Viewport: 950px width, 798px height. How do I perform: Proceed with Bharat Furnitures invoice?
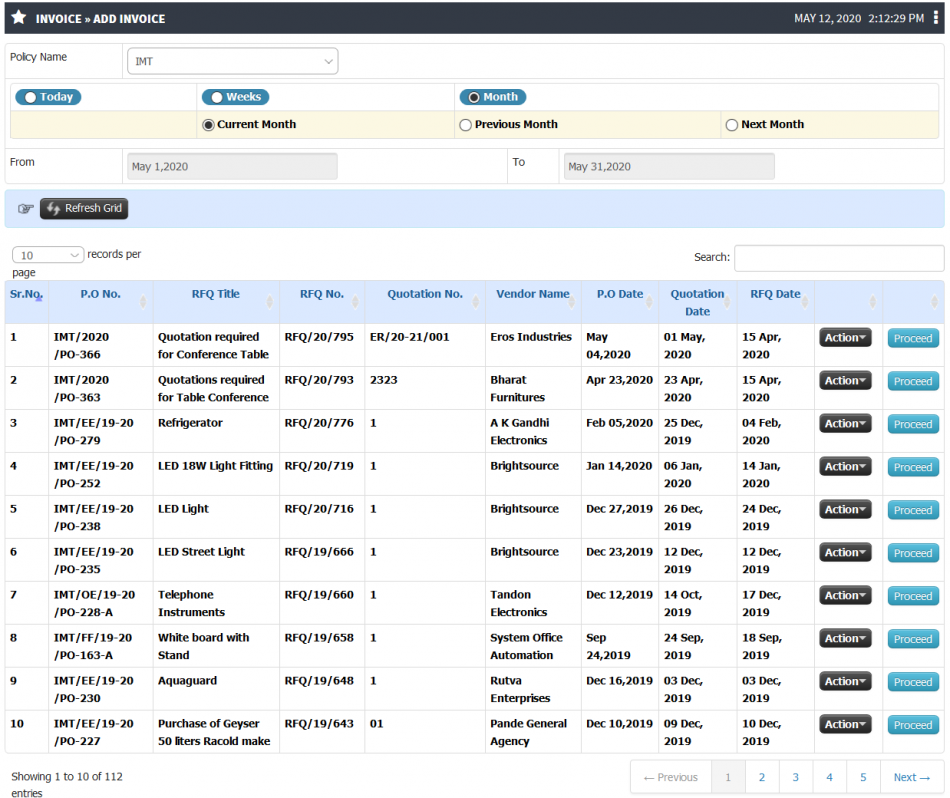click(x=913, y=381)
